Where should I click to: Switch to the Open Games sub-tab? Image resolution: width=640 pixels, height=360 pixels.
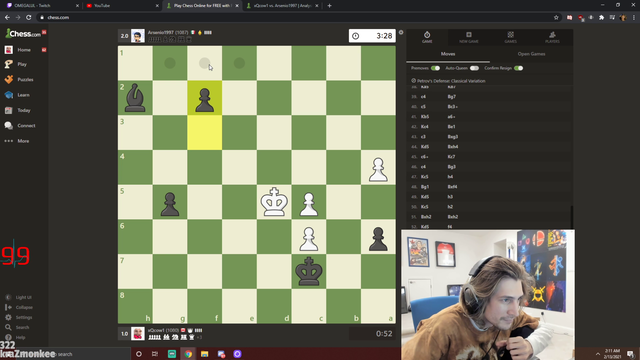pyautogui.click(x=531, y=54)
